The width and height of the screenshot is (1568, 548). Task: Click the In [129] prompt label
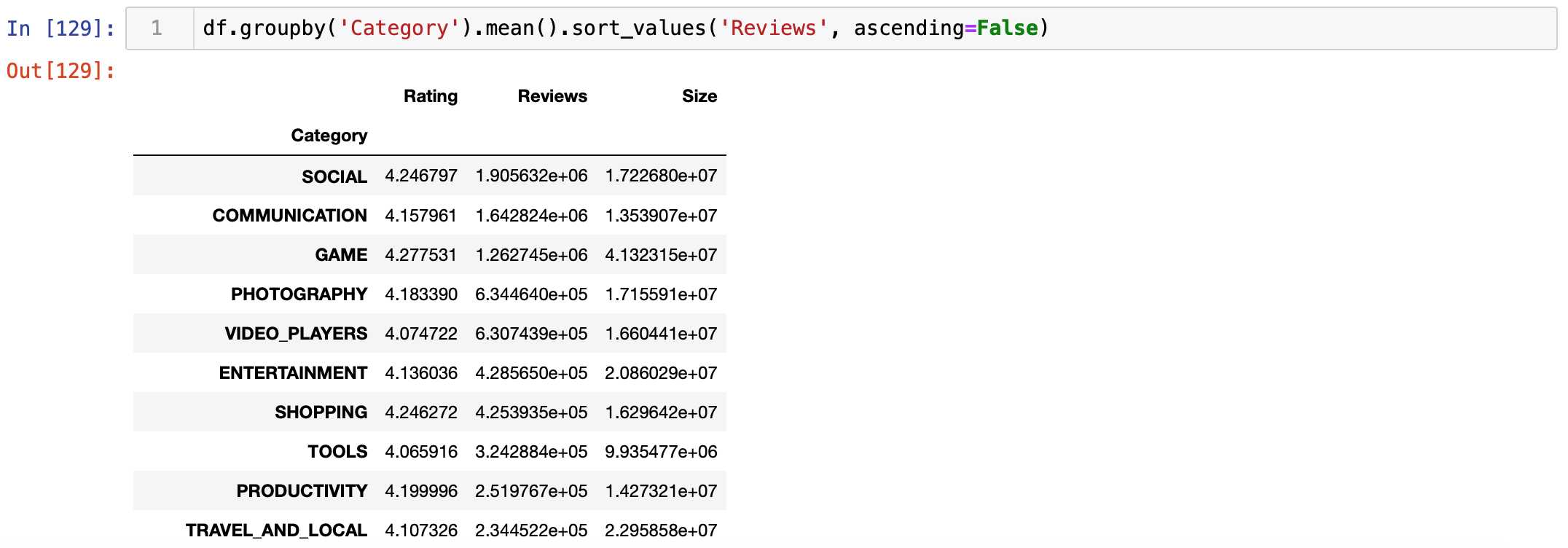(x=61, y=28)
